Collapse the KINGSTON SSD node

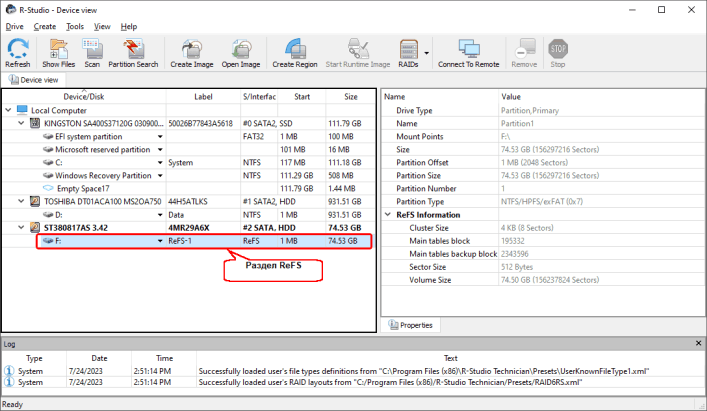tap(21, 123)
